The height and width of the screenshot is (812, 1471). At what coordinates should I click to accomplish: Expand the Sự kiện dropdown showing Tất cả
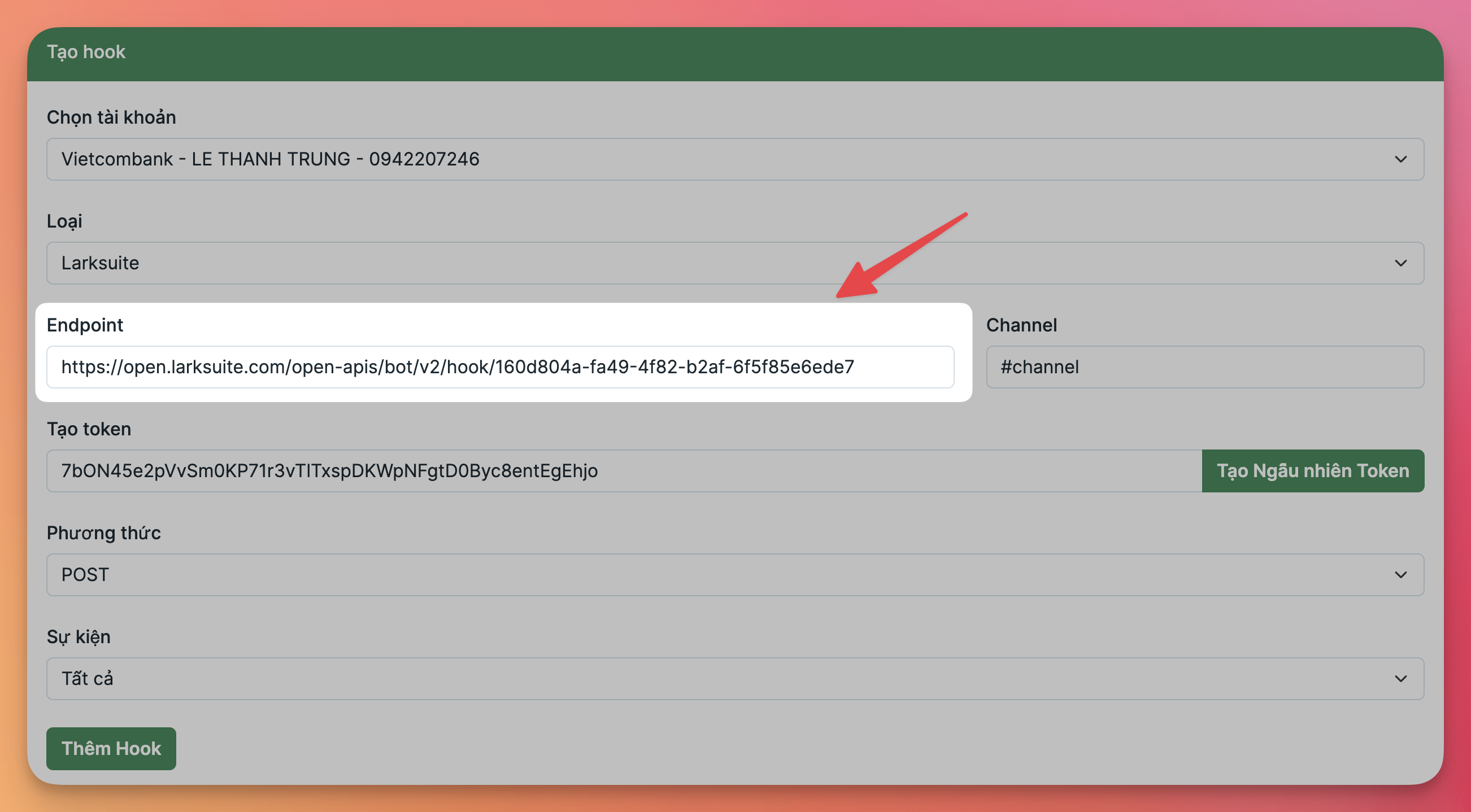[735, 679]
